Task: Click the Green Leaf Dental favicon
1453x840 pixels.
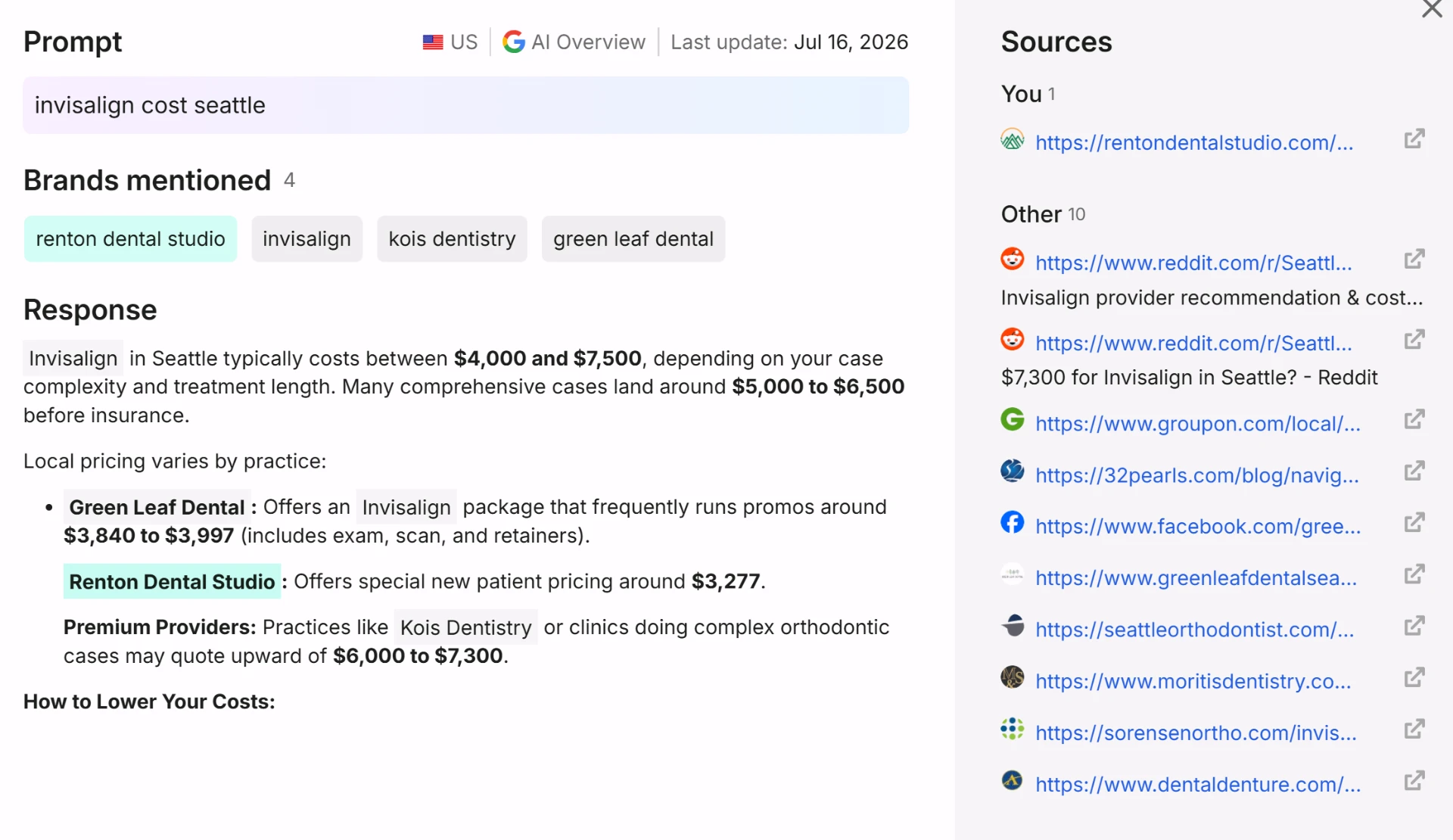Action: [x=1012, y=574]
